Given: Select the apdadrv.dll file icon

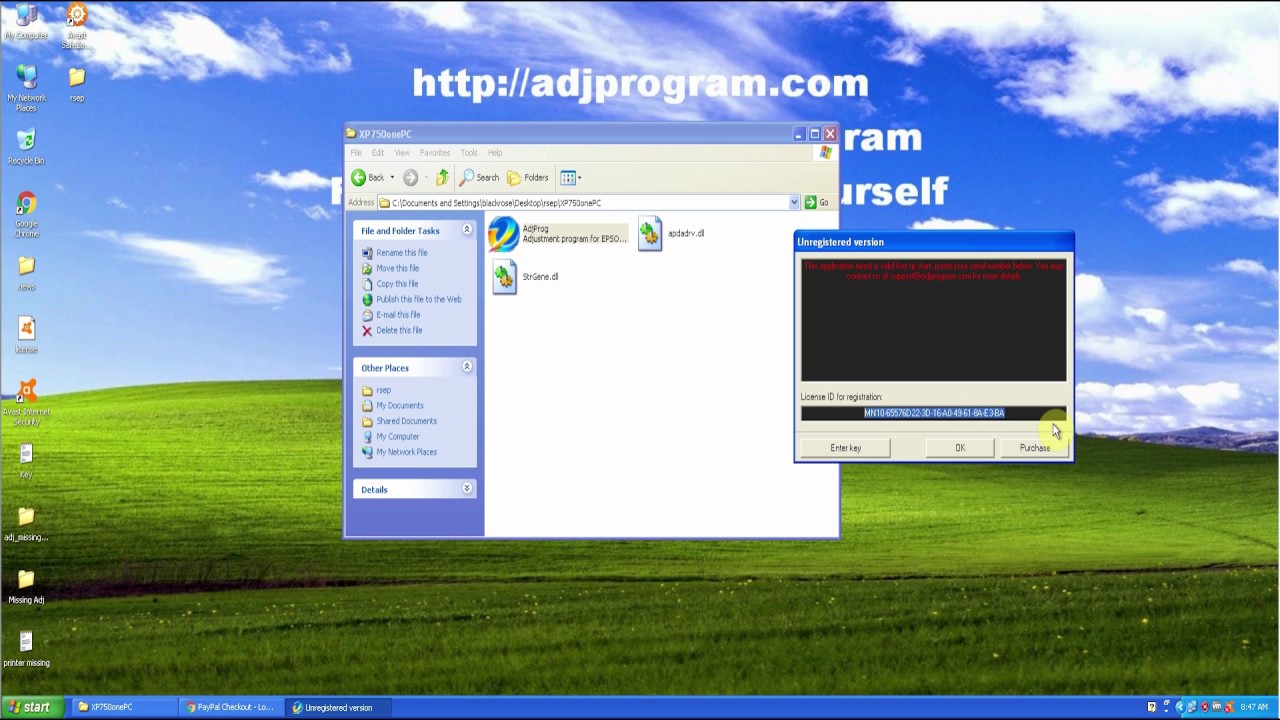Looking at the screenshot, I should tap(650, 234).
